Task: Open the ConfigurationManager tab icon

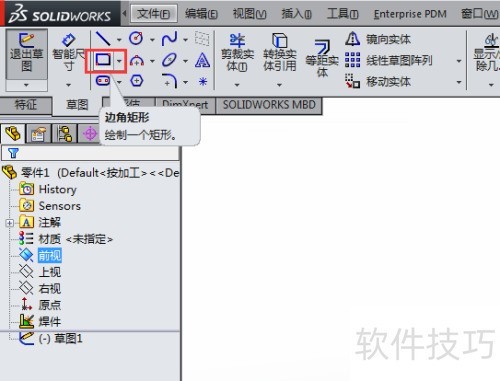Action: click(64, 134)
